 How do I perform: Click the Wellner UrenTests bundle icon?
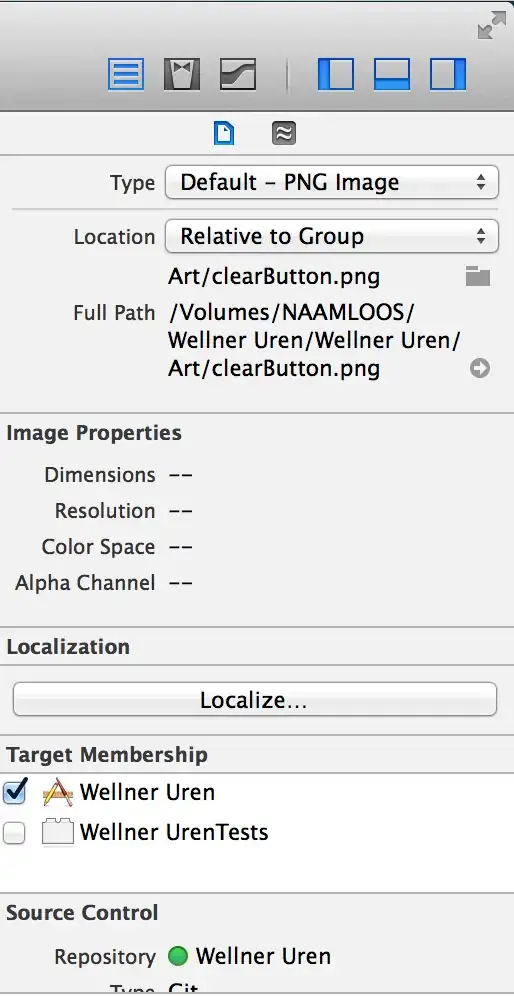(x=57, y=833)
